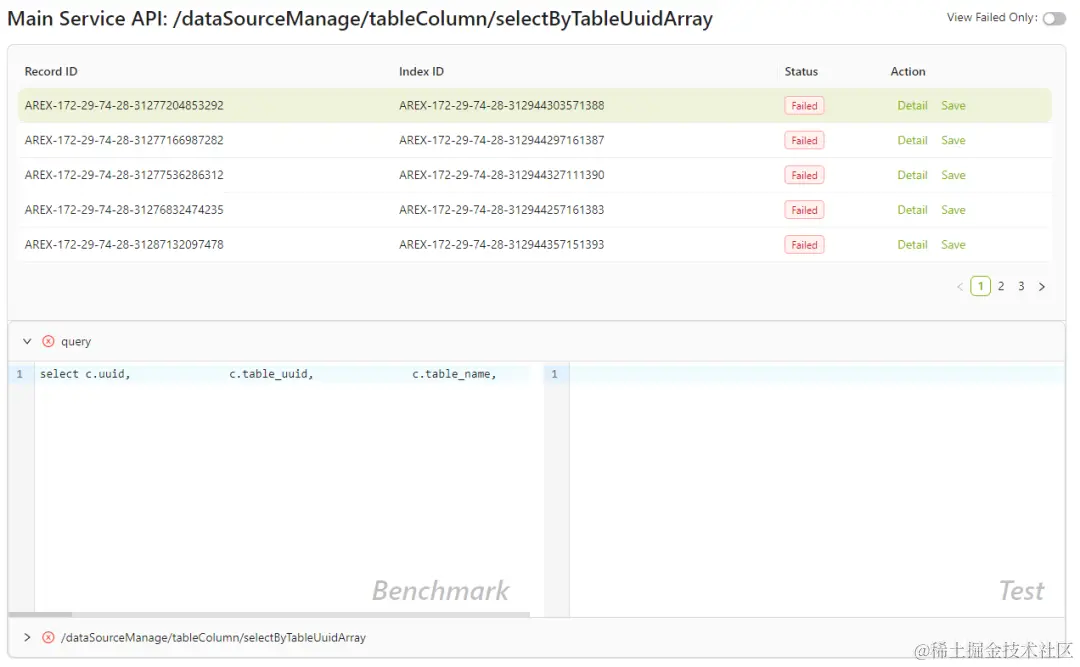
Task: Select current pagination page 1
Action: [x=980, y=286]
